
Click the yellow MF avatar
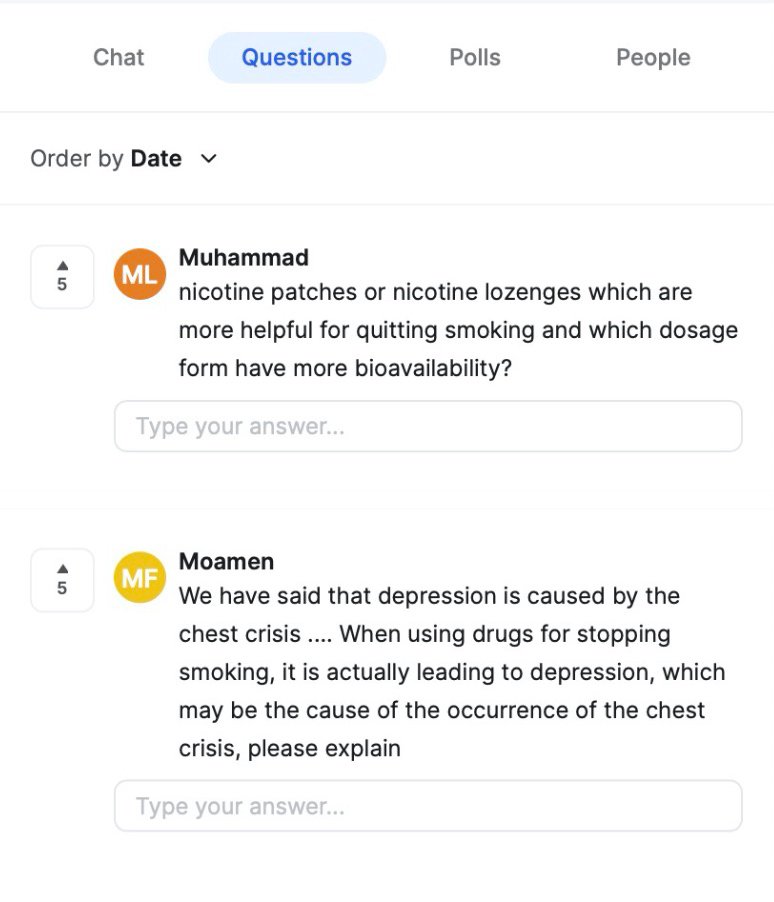(x=139, y=578)
